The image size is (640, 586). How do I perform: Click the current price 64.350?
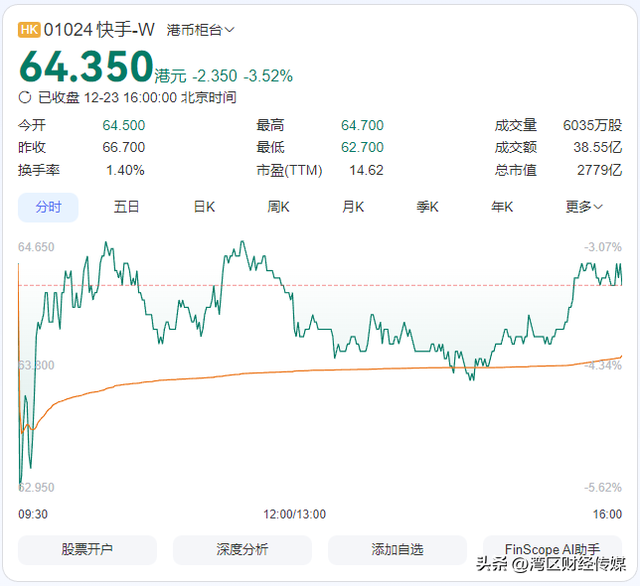pos(86,66)
